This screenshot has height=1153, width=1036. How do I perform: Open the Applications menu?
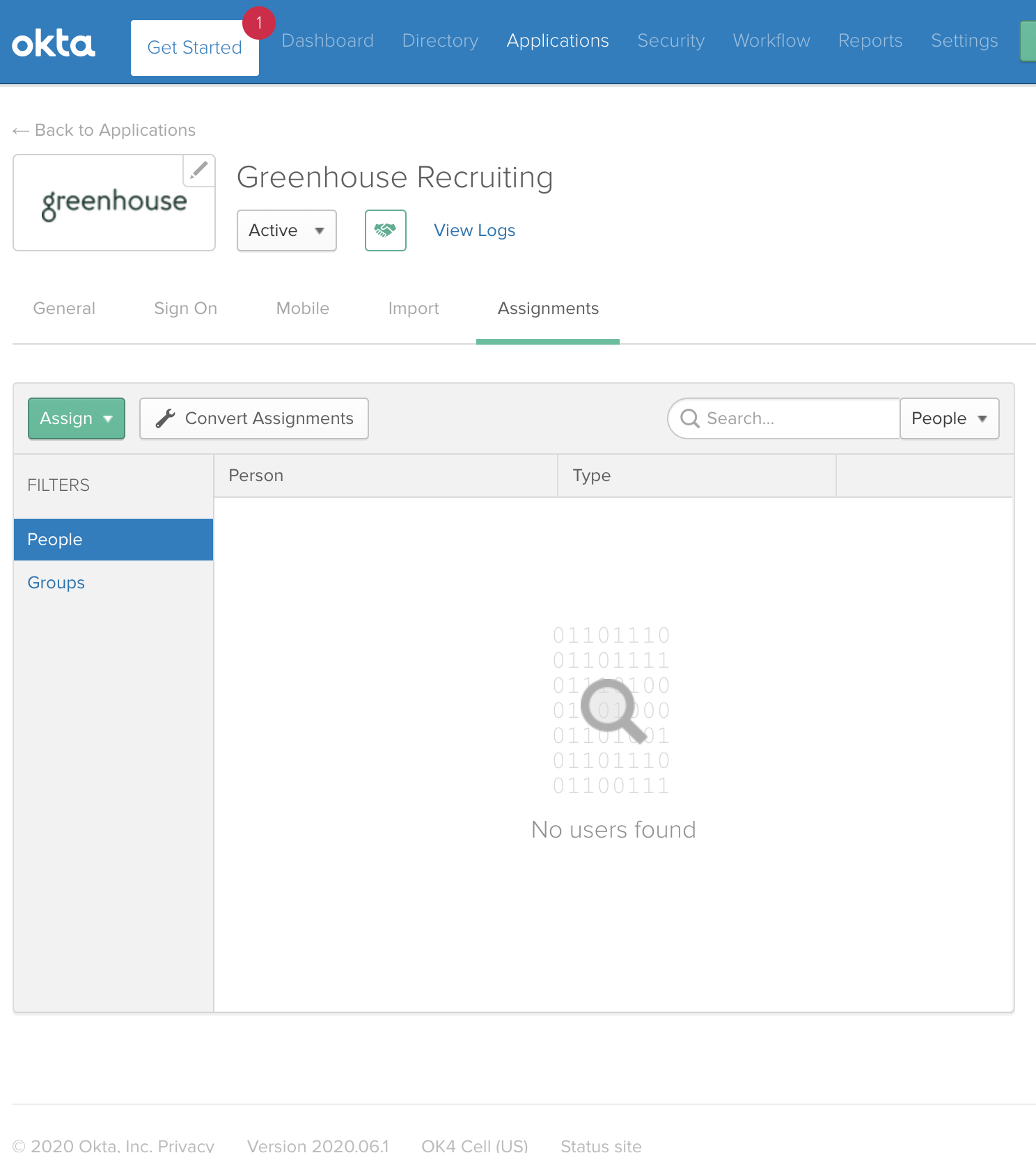[x=558, y=40]
